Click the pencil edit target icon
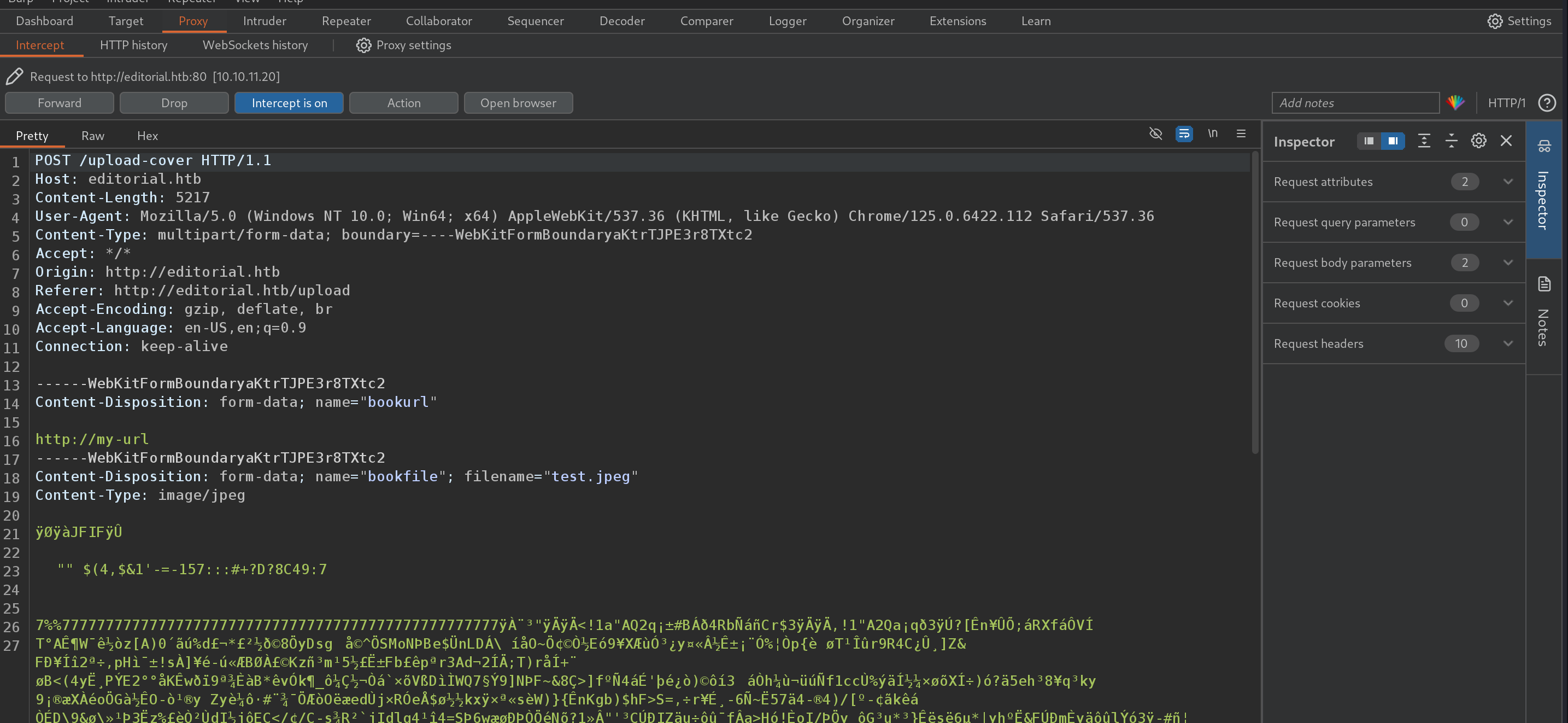The width and height of the screenshot is (1568, 723). 15,77
